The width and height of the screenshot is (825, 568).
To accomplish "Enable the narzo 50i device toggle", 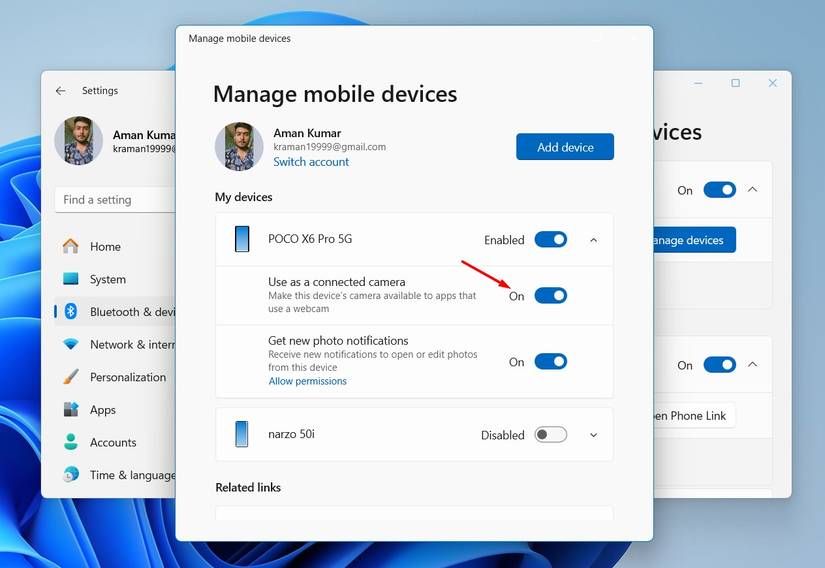I will [x=550, y=435].
